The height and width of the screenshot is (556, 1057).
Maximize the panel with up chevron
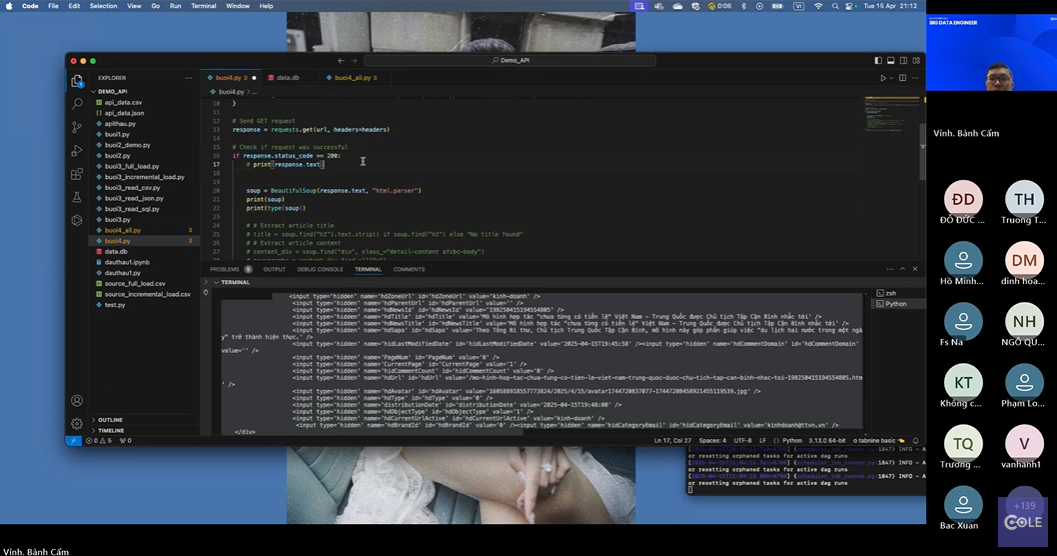point(903,269)
